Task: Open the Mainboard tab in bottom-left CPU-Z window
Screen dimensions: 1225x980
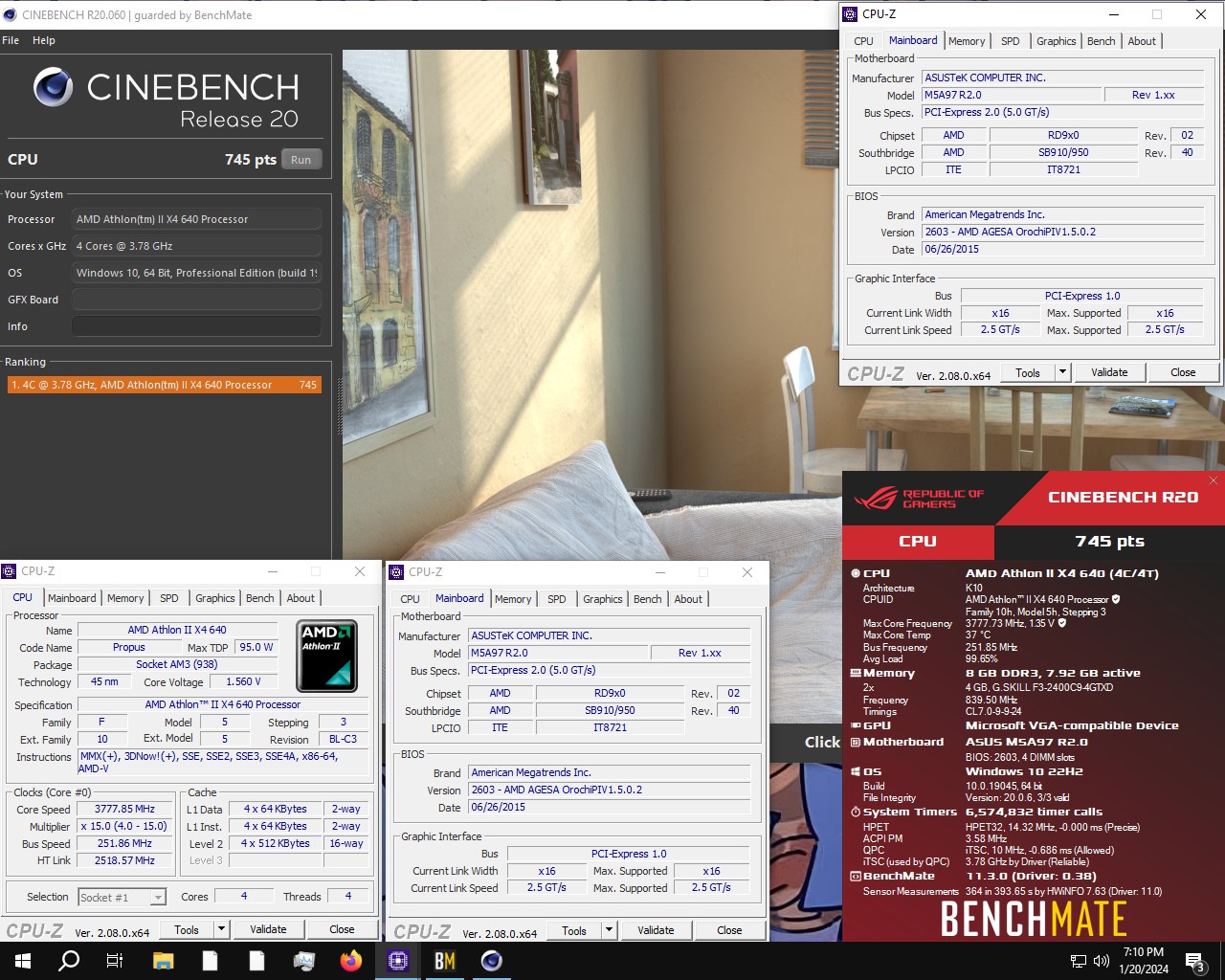Action: pyautogui.click(x=72, y=598)
